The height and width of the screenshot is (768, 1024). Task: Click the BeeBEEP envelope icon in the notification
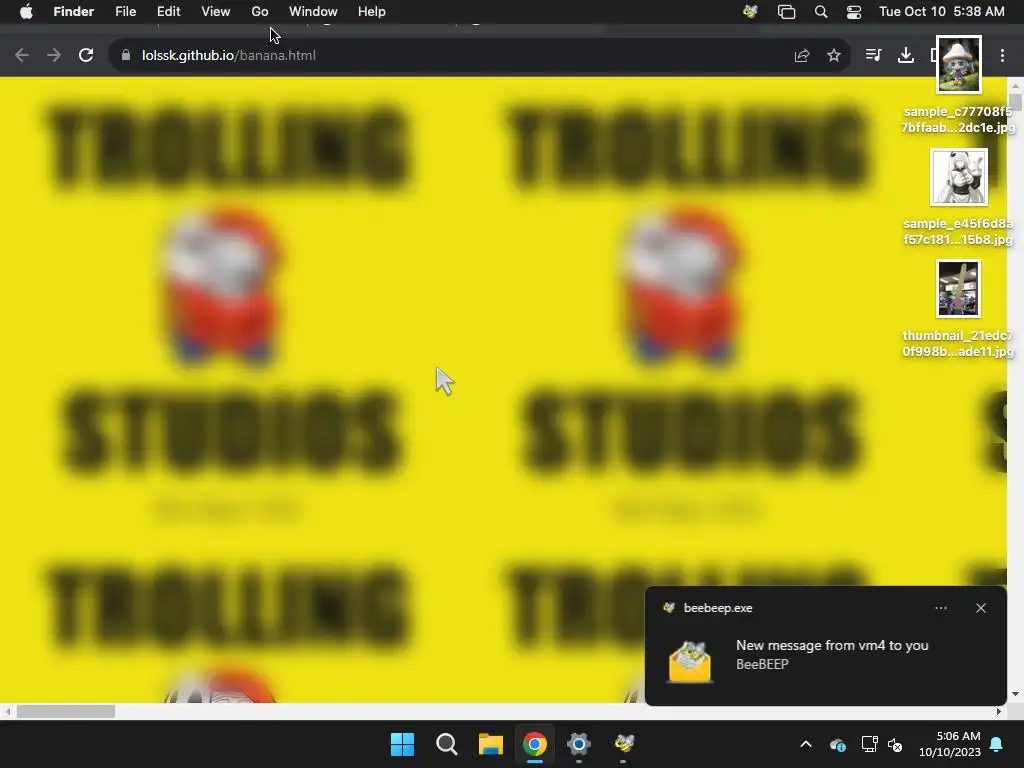pyautogui.click(x=690, y=662)
